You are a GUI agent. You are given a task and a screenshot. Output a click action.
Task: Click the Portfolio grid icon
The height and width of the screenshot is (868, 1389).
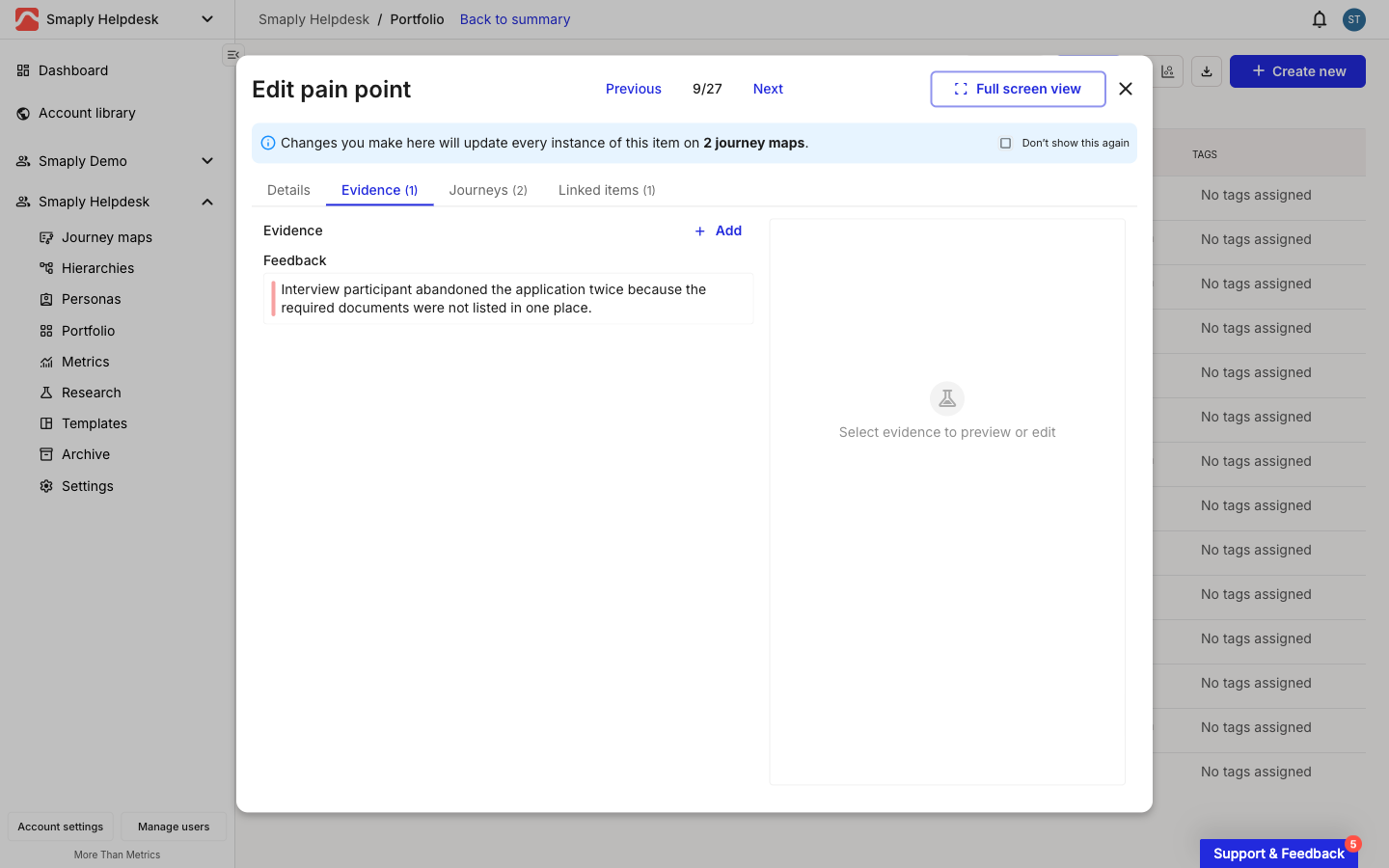pos(46,331)
